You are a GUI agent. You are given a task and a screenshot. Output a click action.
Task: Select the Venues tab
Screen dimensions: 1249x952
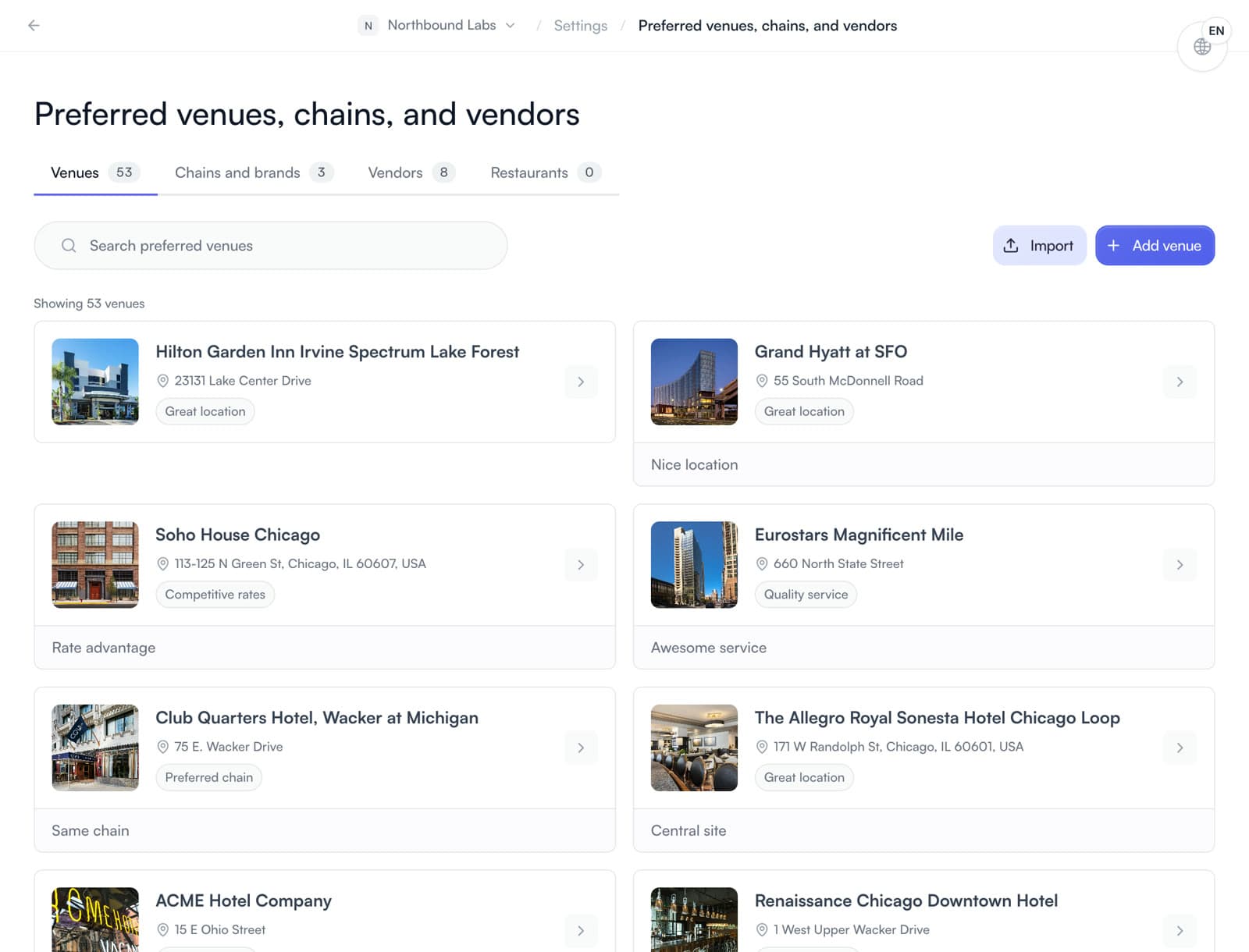pyautogui.click(x=95, y=172)
